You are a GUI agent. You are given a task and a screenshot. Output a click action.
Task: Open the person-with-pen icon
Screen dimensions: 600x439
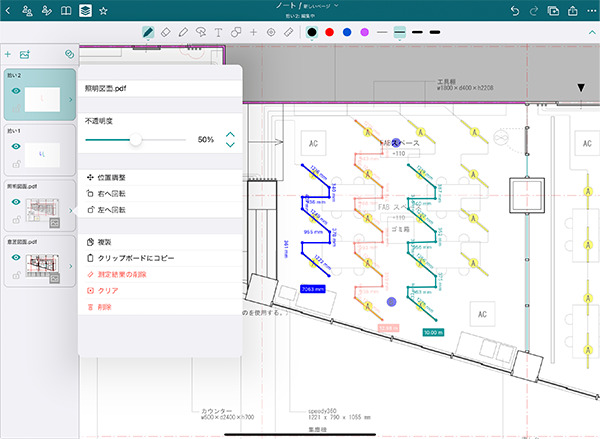(x=47, y=11)
